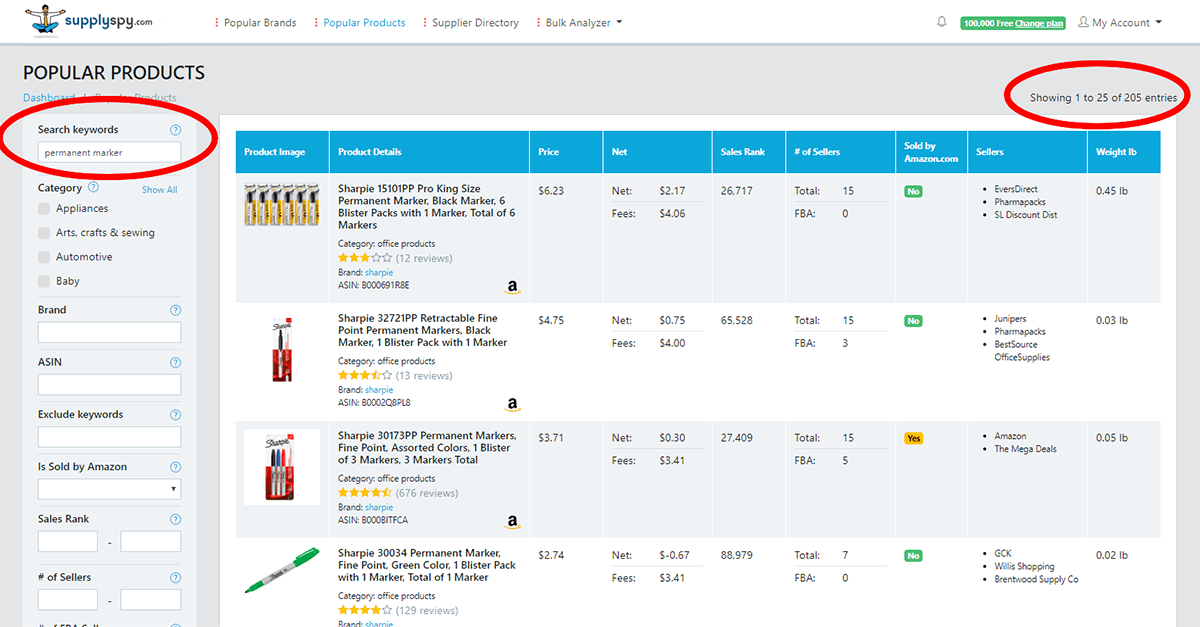Click the ASIN filter input field
Viewport: 1200px width, 627px height.
110,384
